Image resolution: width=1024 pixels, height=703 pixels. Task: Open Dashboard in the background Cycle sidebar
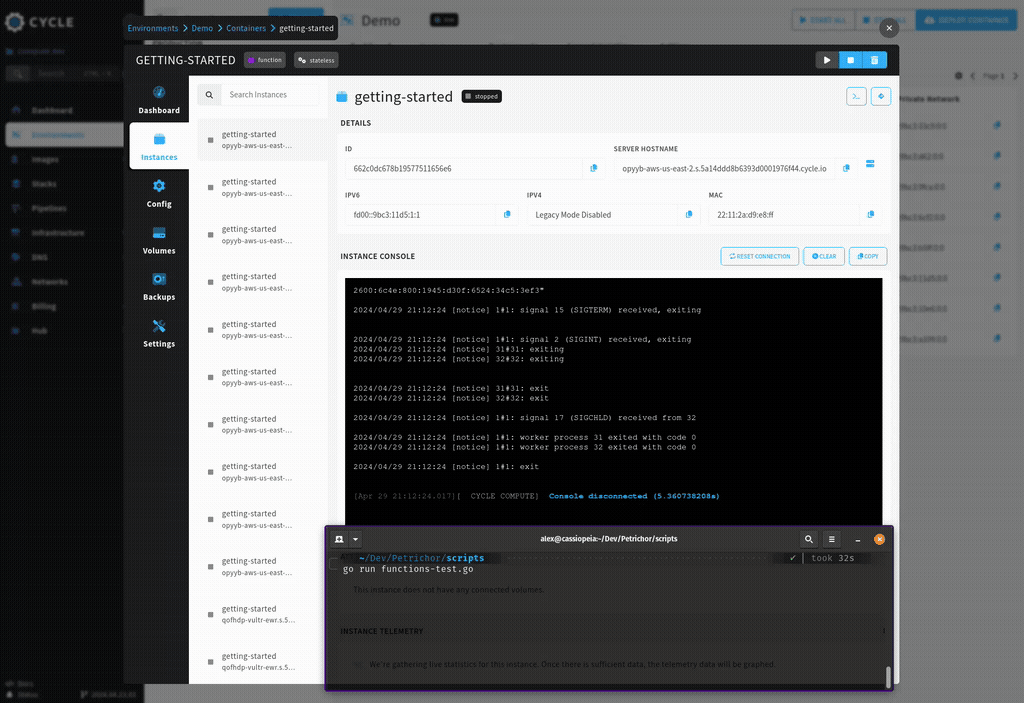pyautogui.click(x=52, y=110)
